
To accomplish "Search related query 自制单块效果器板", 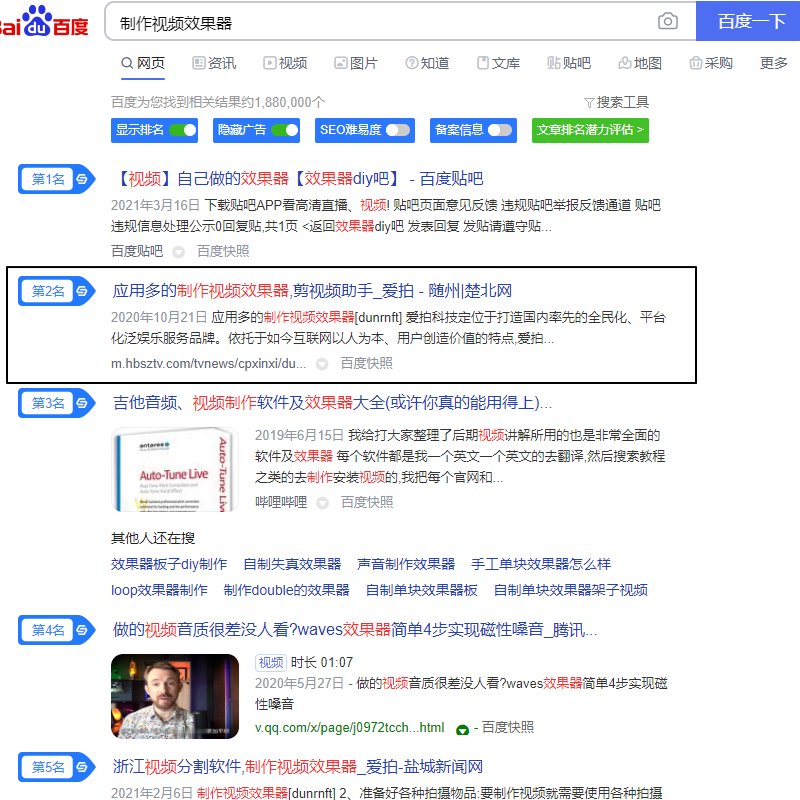I will (422, 590).
